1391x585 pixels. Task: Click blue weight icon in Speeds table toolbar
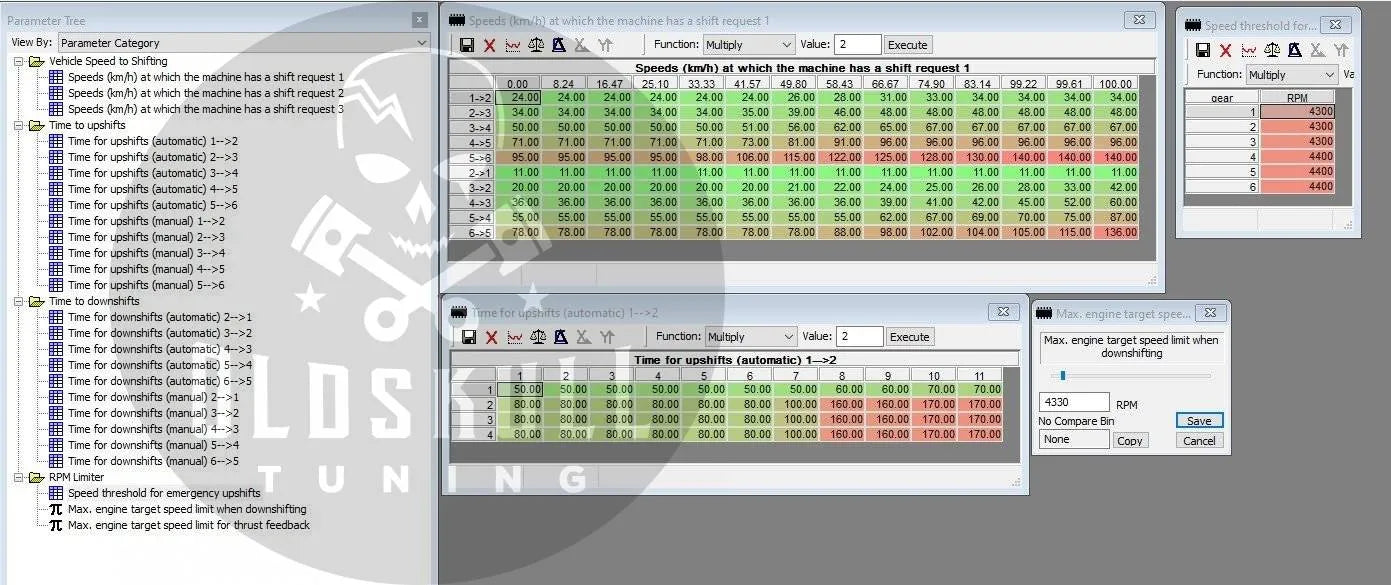559,45
